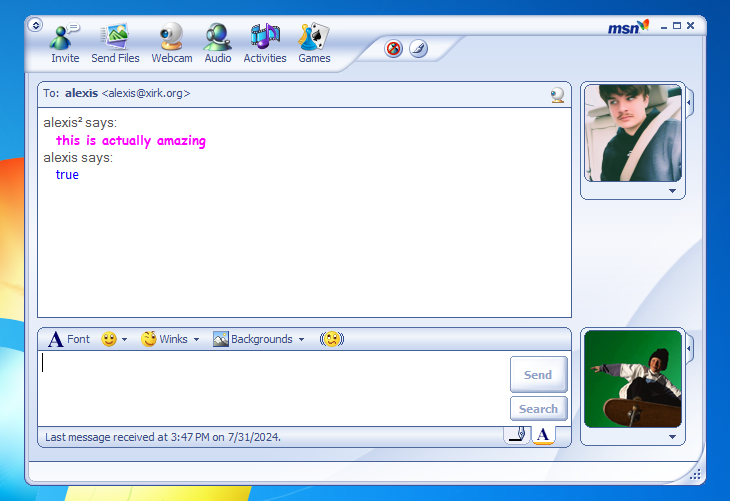Image resolution: width=730 pixels, height=501 pixels.
Task: Open the Backgrounds dropdown
Action: pyautogui.click(x=259, y=339)
